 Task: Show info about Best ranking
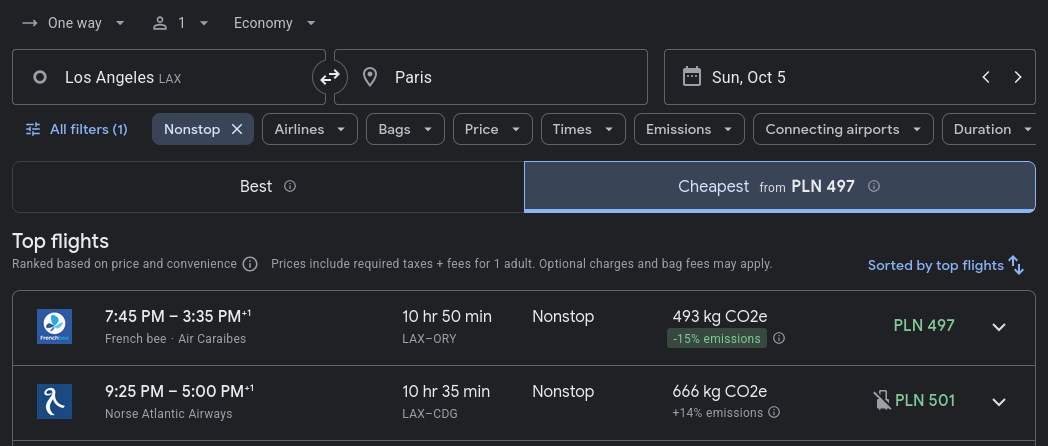[x=290, y=187]
